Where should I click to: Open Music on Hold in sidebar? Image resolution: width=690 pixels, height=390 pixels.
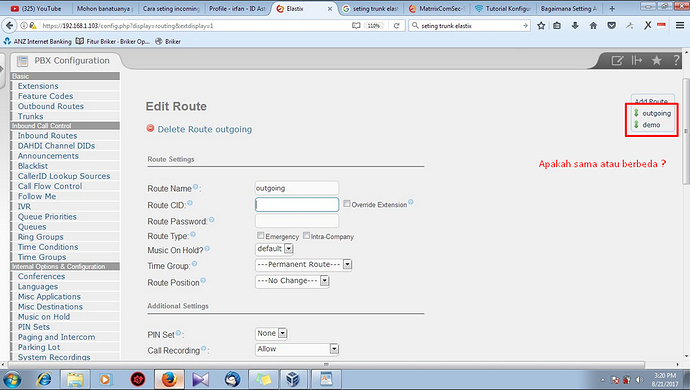[44, 316]
